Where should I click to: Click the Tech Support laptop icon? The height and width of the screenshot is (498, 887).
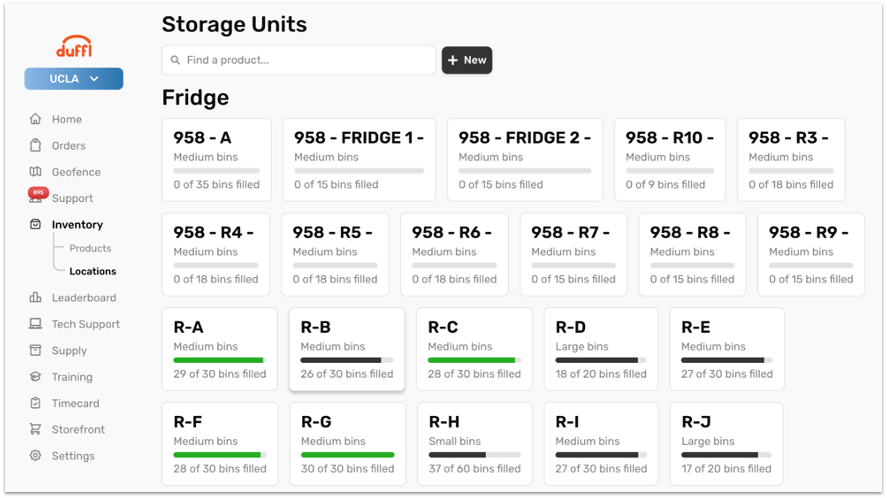pos(36,324)
